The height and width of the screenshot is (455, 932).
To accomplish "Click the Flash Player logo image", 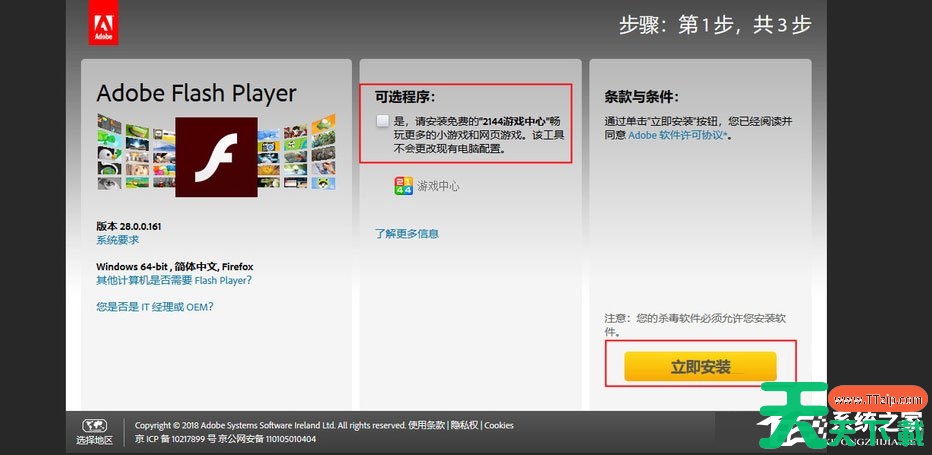I will tap(216, 157).
